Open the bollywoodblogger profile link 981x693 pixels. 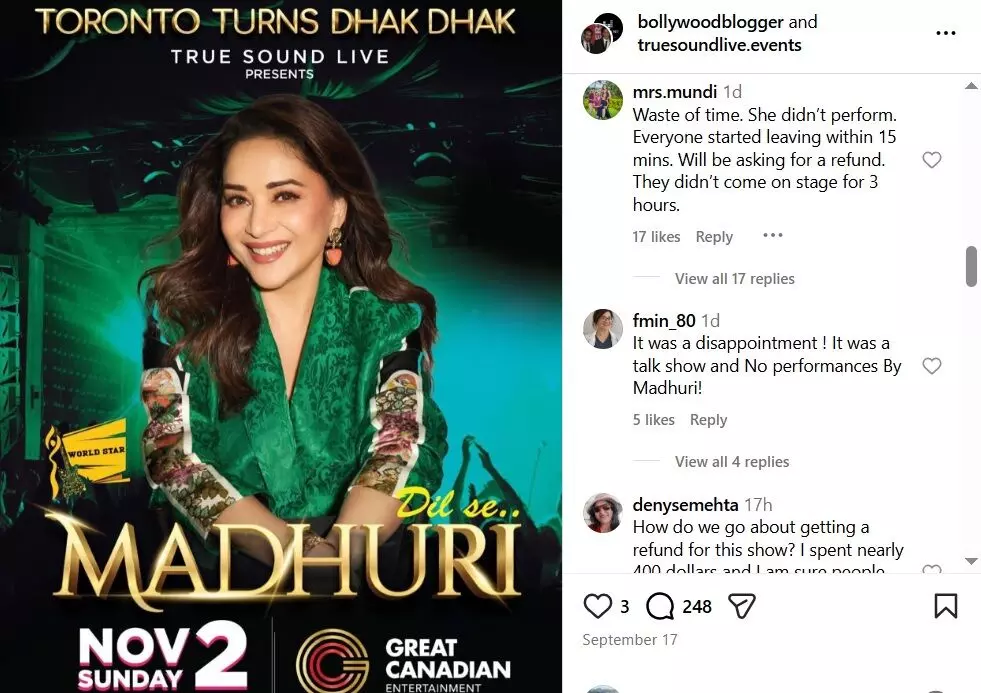(710, 22)
